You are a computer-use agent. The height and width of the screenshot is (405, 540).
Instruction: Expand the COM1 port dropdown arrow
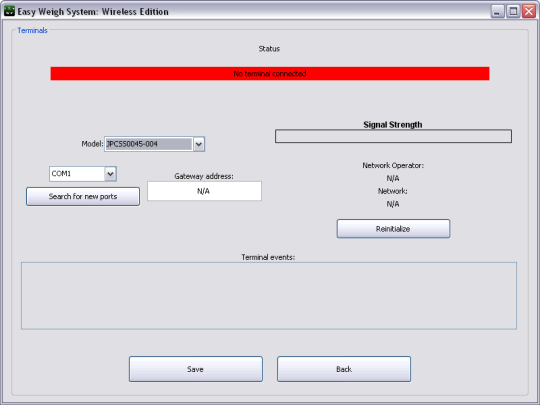coord(110,174)
